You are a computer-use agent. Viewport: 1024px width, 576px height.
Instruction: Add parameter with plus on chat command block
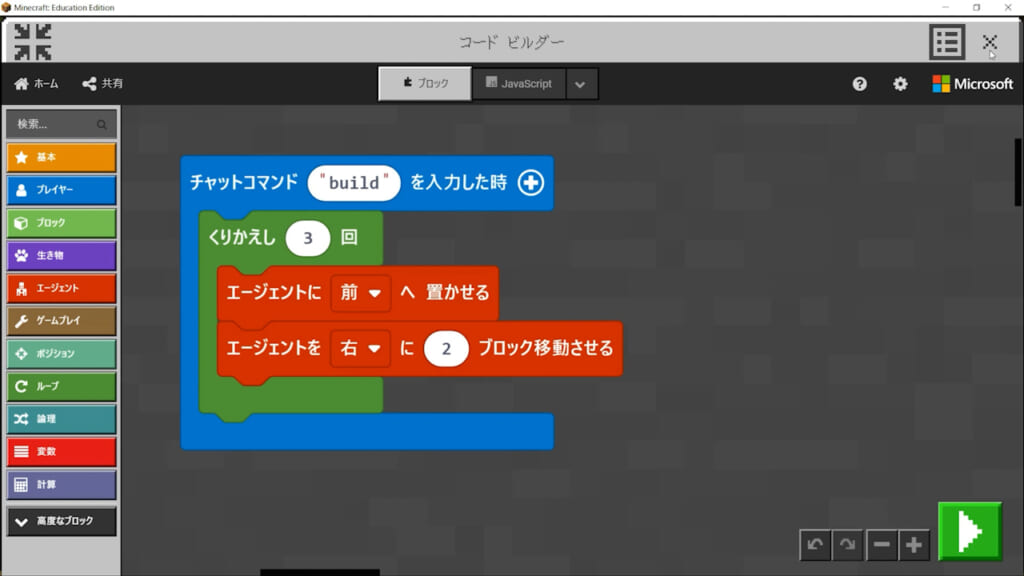(x=530, y=183)
